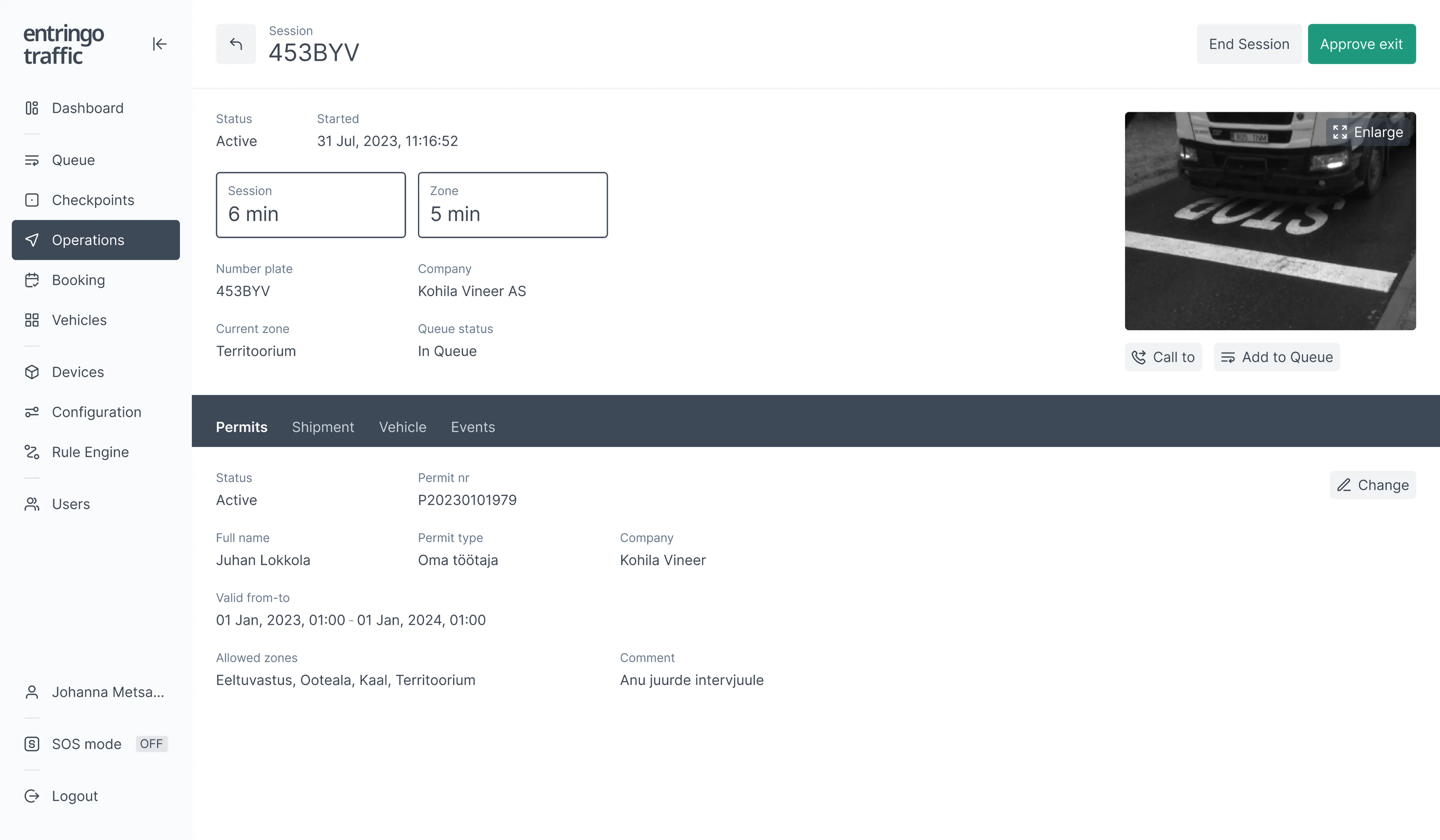This screenshot has height=840, width=1440.
Task: Open the Booking calendar icon
Action: click(31, 280)
